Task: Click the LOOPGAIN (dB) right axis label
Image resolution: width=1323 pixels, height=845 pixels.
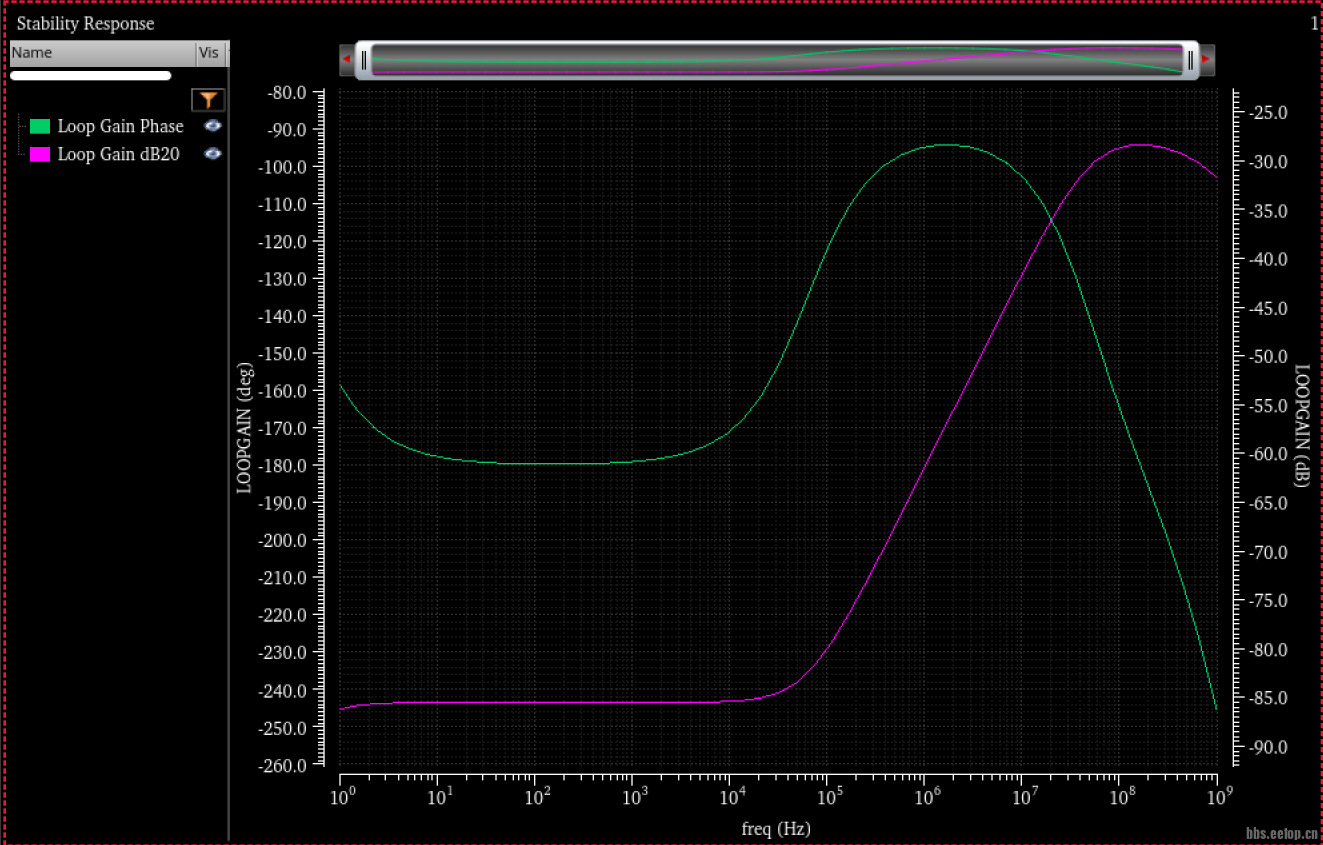Action: 1301,426
